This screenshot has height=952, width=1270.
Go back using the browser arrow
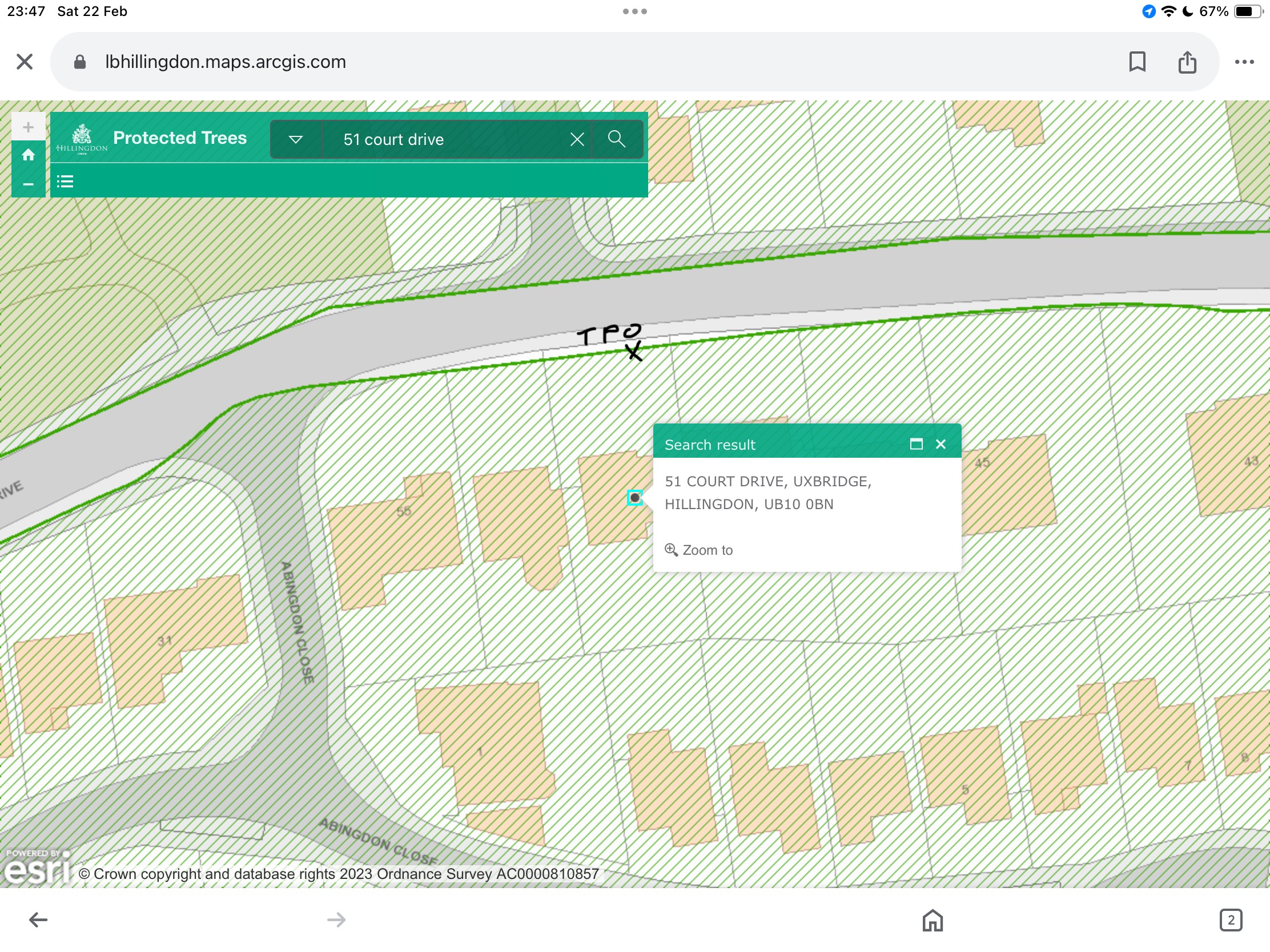click(38, 920)
